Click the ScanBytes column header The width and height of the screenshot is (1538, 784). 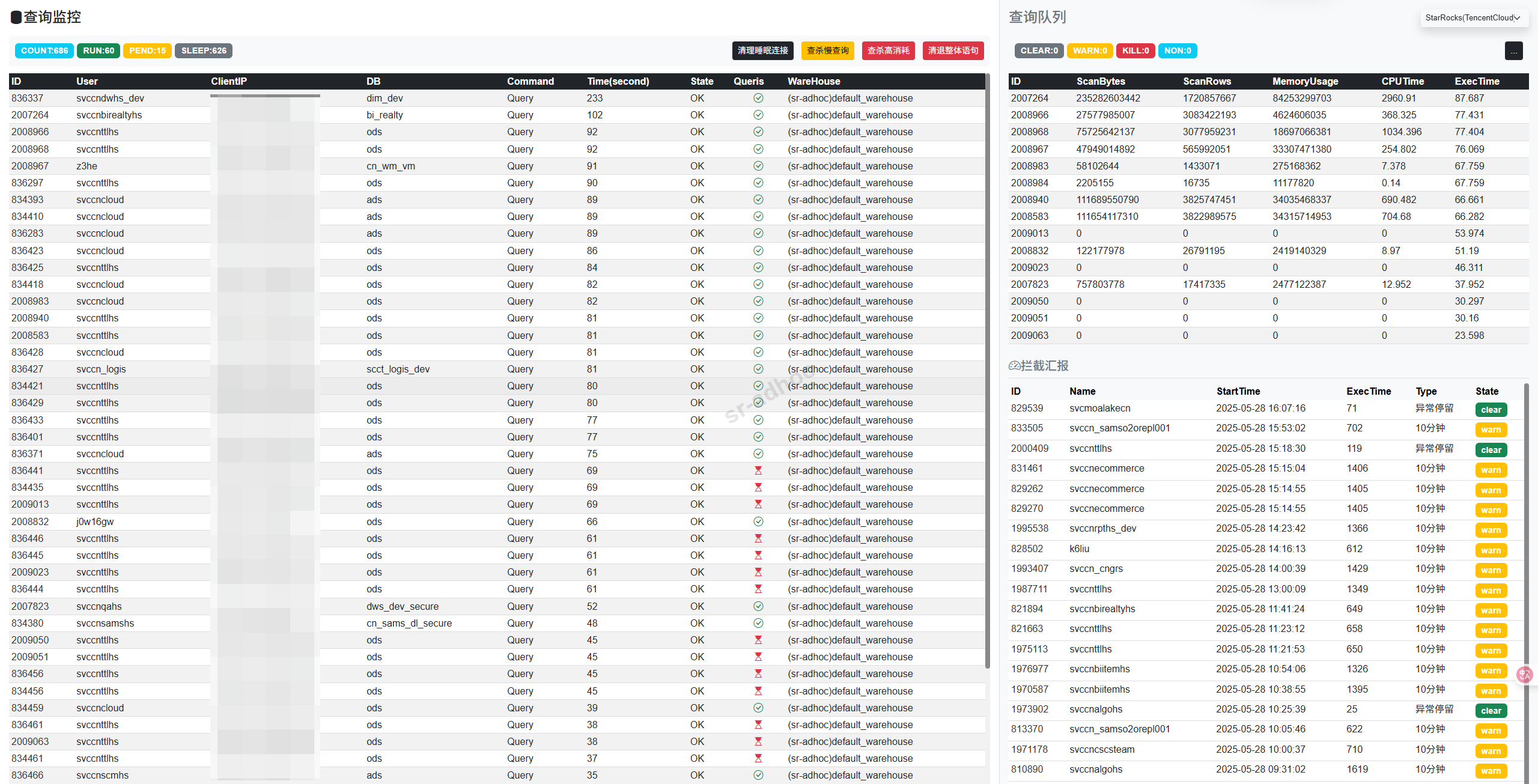click(1101, 81)
